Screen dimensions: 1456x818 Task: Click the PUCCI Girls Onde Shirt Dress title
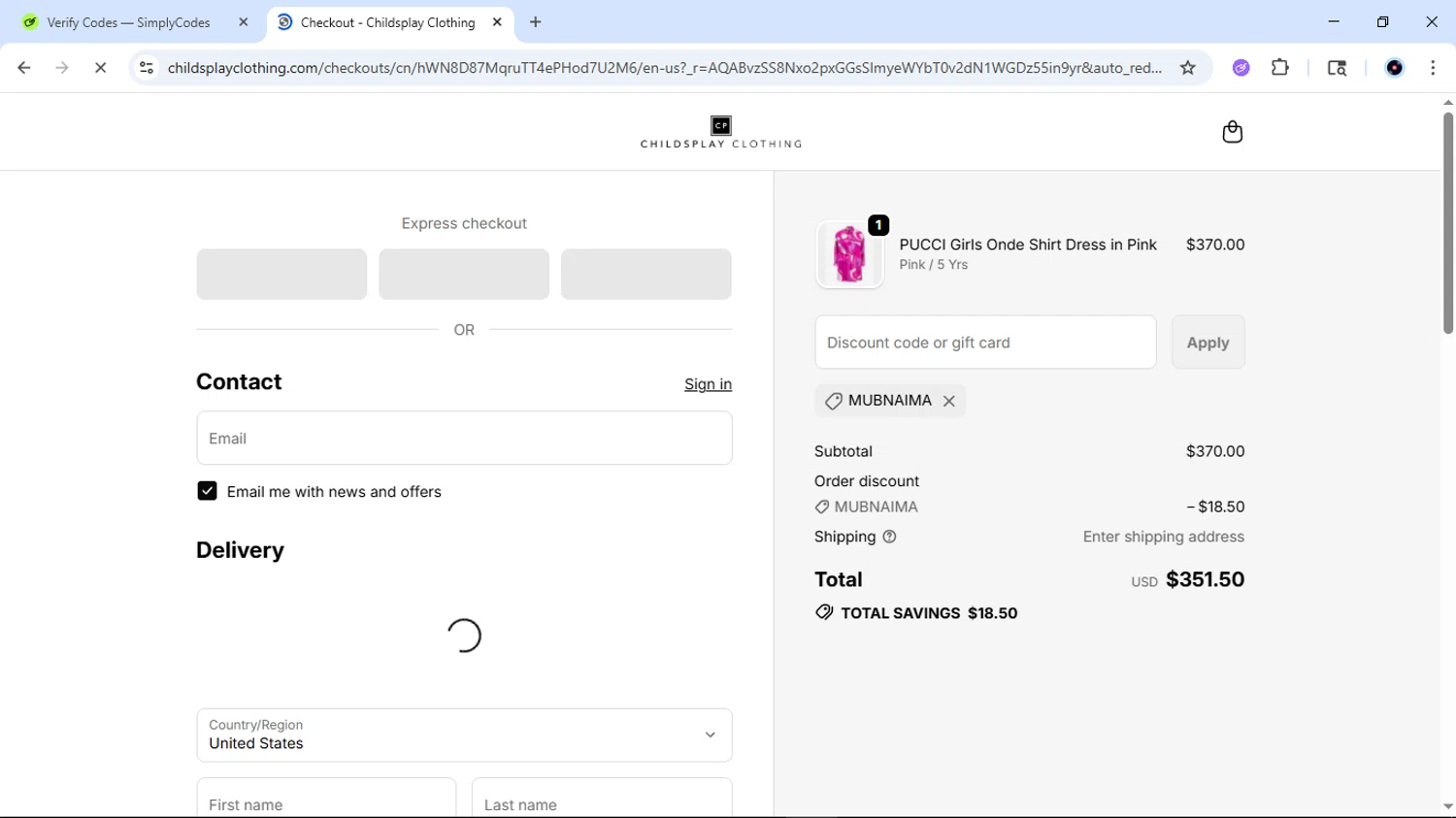tap(1028, 245)
